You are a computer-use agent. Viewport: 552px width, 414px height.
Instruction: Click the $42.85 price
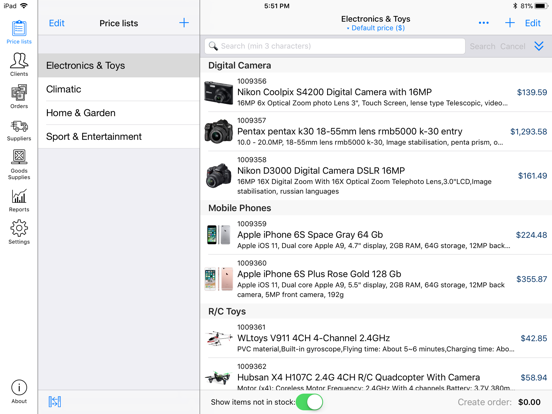pos(534,338)
